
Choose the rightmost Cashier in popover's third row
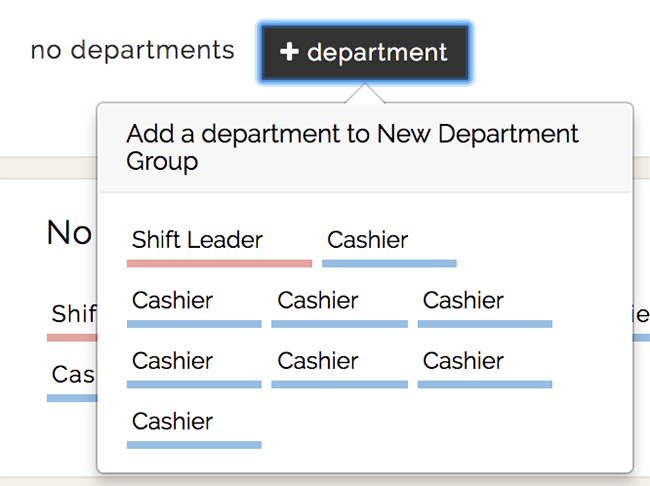[x=463, y=361]
